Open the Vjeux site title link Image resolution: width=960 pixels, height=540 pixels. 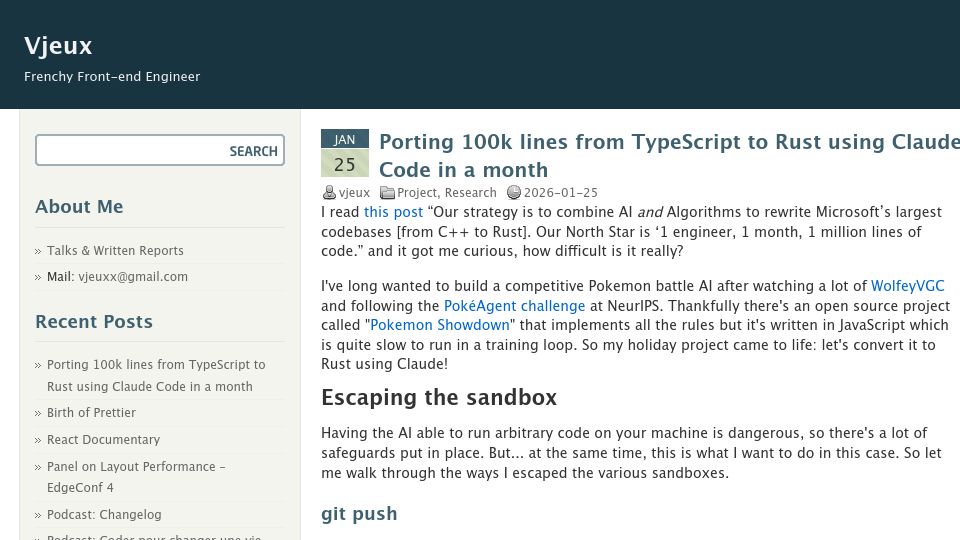pos(58,46)
